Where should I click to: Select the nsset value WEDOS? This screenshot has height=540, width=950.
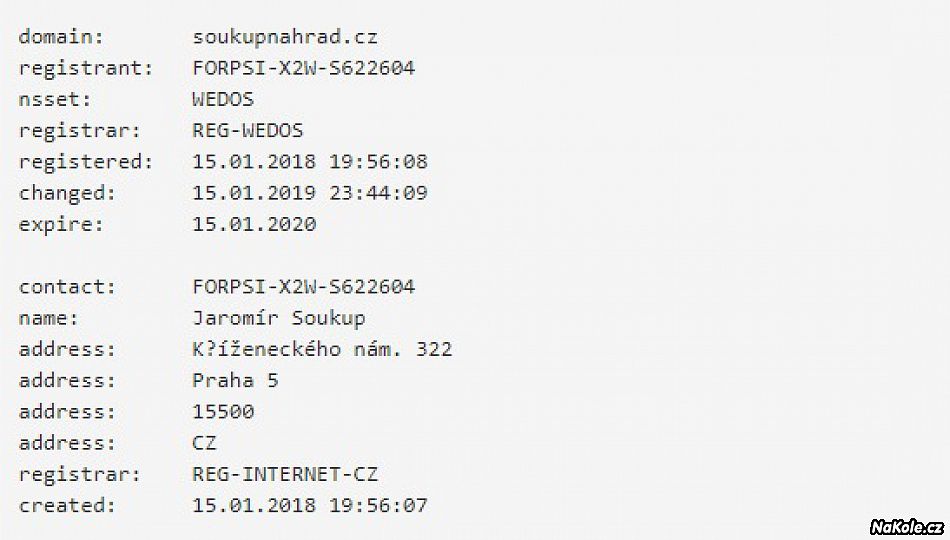tap(223, 99)
